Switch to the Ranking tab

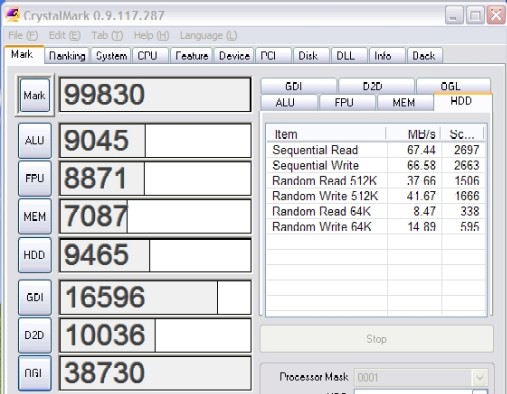point(67,56)
